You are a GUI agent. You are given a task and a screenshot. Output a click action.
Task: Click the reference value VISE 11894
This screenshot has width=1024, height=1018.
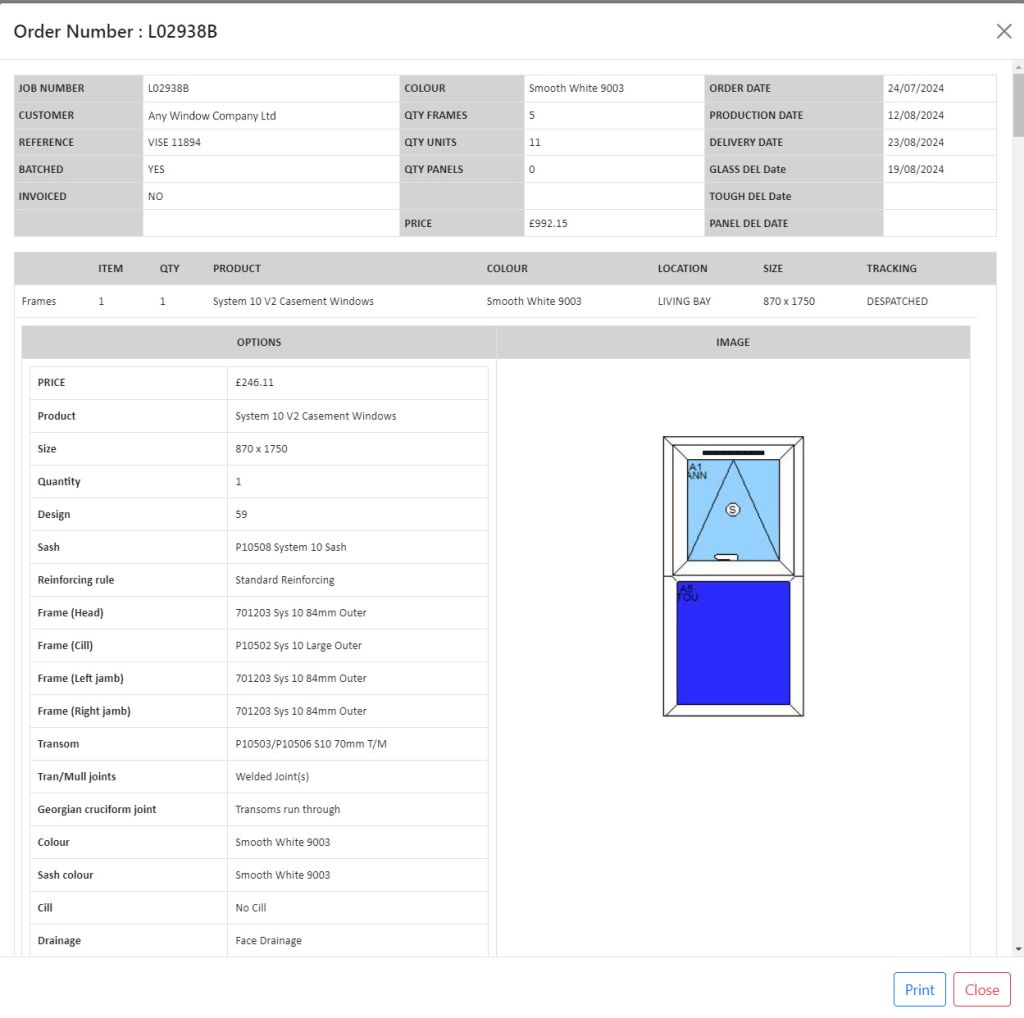(x=174, y=142)
